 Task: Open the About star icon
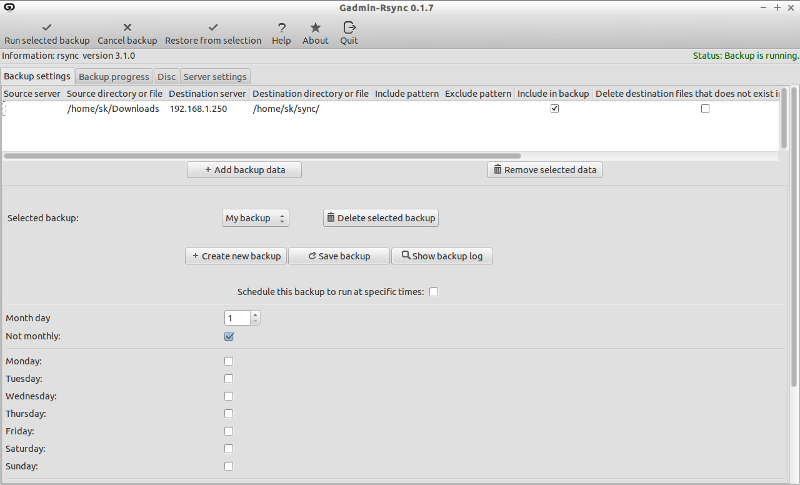315,28
